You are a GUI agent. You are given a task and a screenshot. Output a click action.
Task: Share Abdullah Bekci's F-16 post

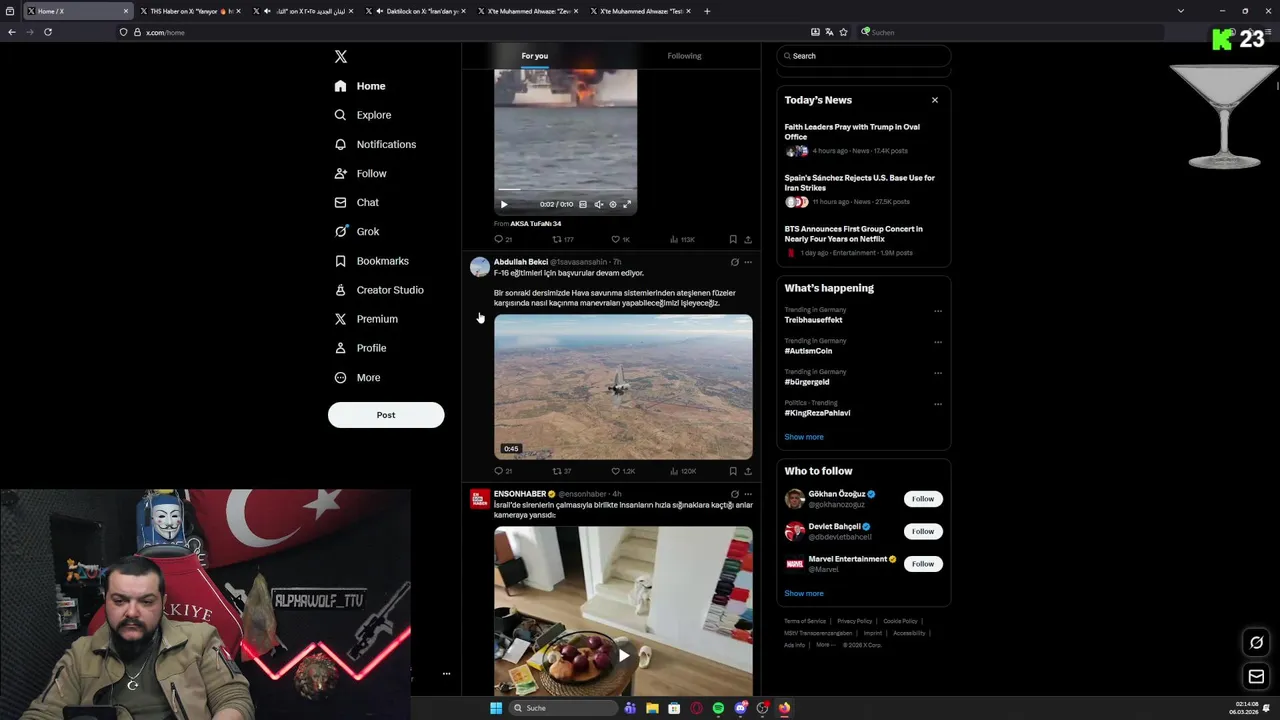point(748,471)
